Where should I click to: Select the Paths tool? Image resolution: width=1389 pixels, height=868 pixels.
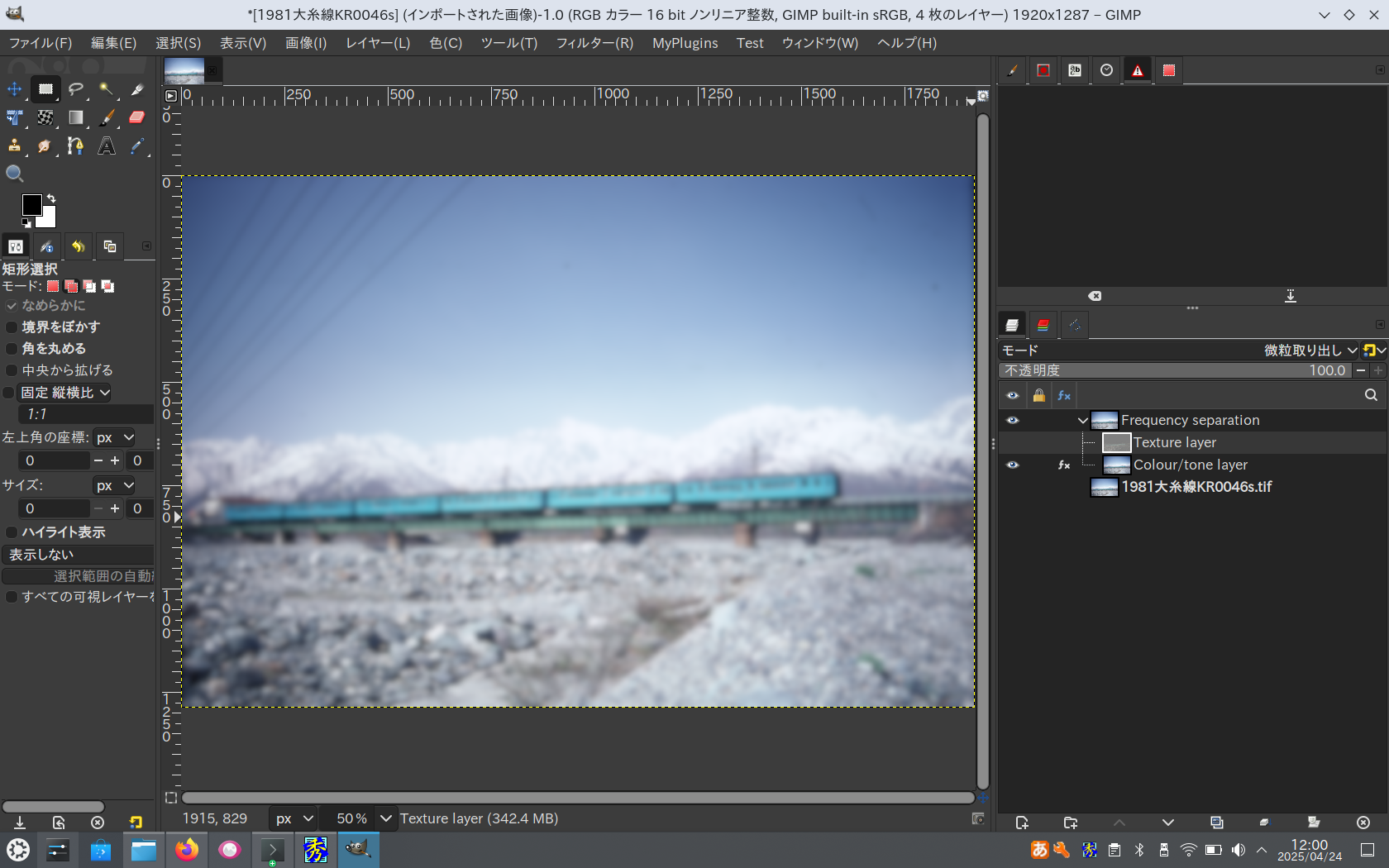[76, 146]
